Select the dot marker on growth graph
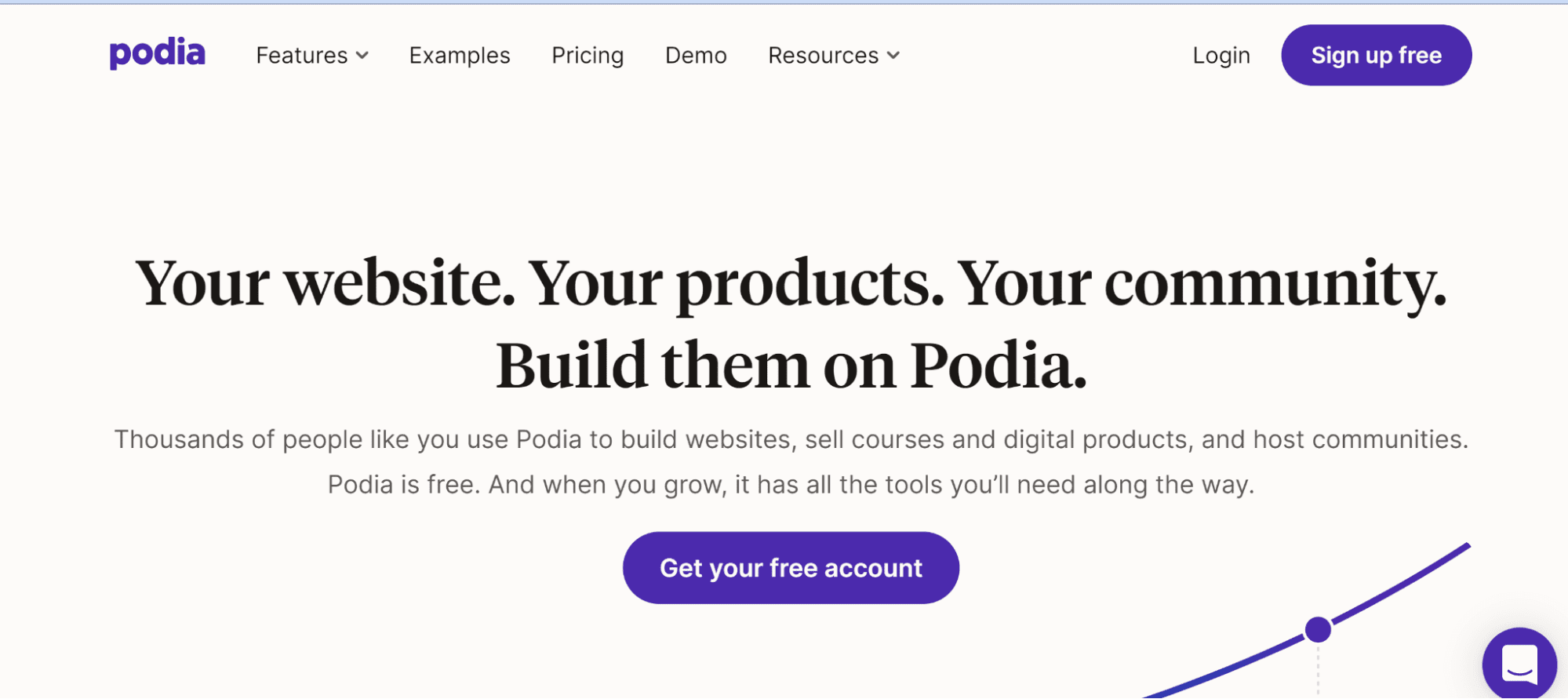Screen dimensions: 1568x699 pos(1319,629)
